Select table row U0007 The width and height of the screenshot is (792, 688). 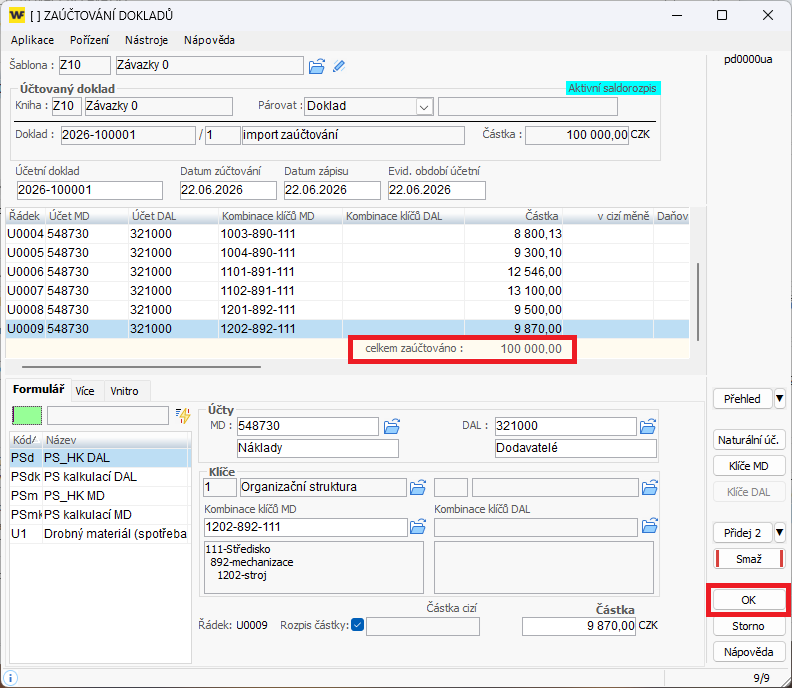point(348,291)
